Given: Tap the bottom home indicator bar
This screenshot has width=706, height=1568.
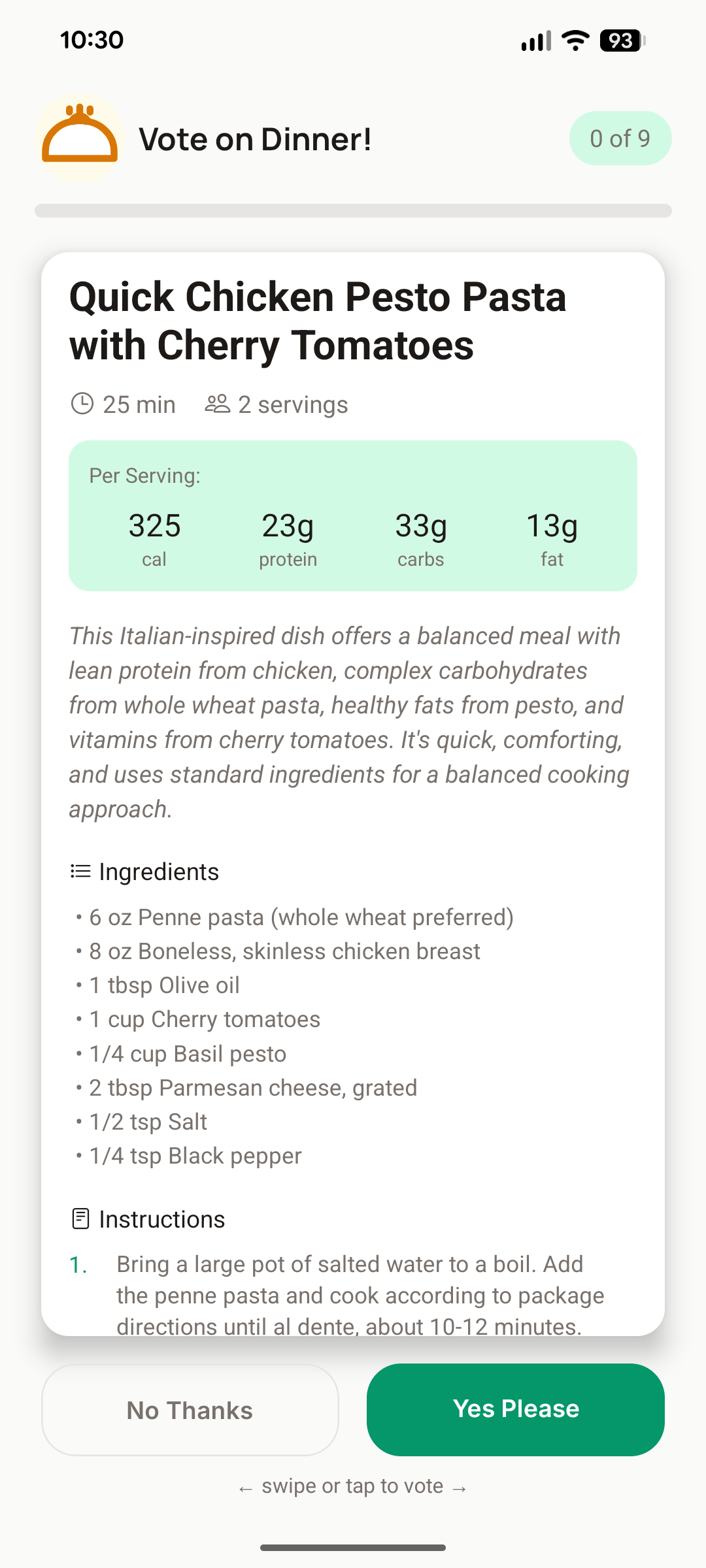Looking at the screenshot, I should (353, 1547).
